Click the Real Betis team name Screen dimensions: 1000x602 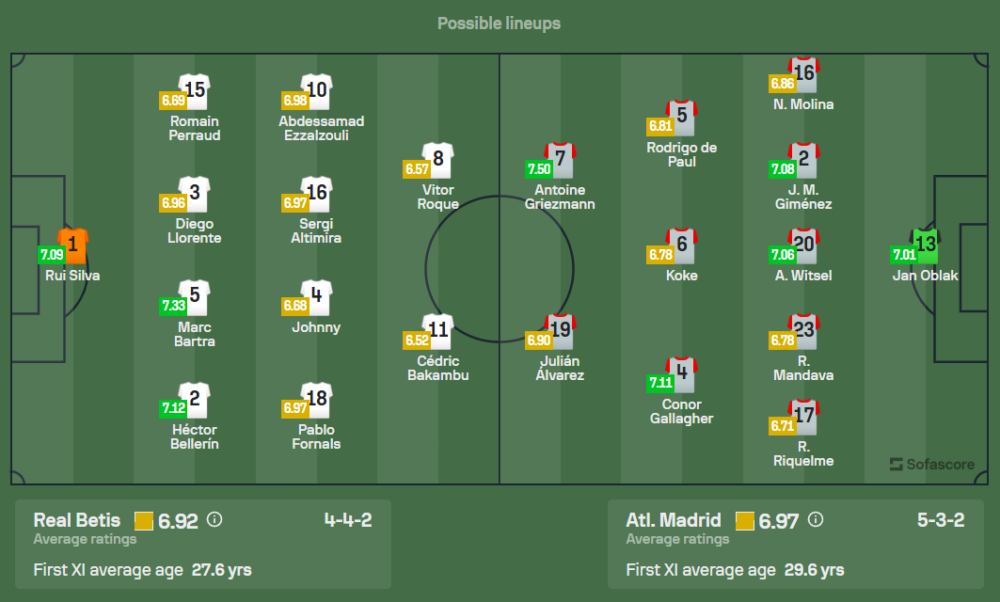[77, 520]
